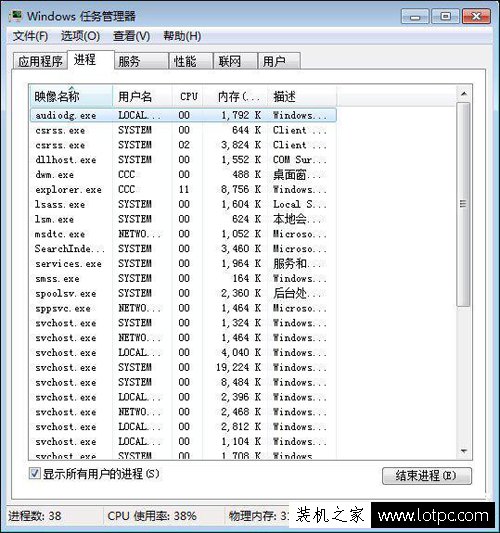Close the Task Manager window
The height and width of the screenshot is (533, 500).
(476, 16)
